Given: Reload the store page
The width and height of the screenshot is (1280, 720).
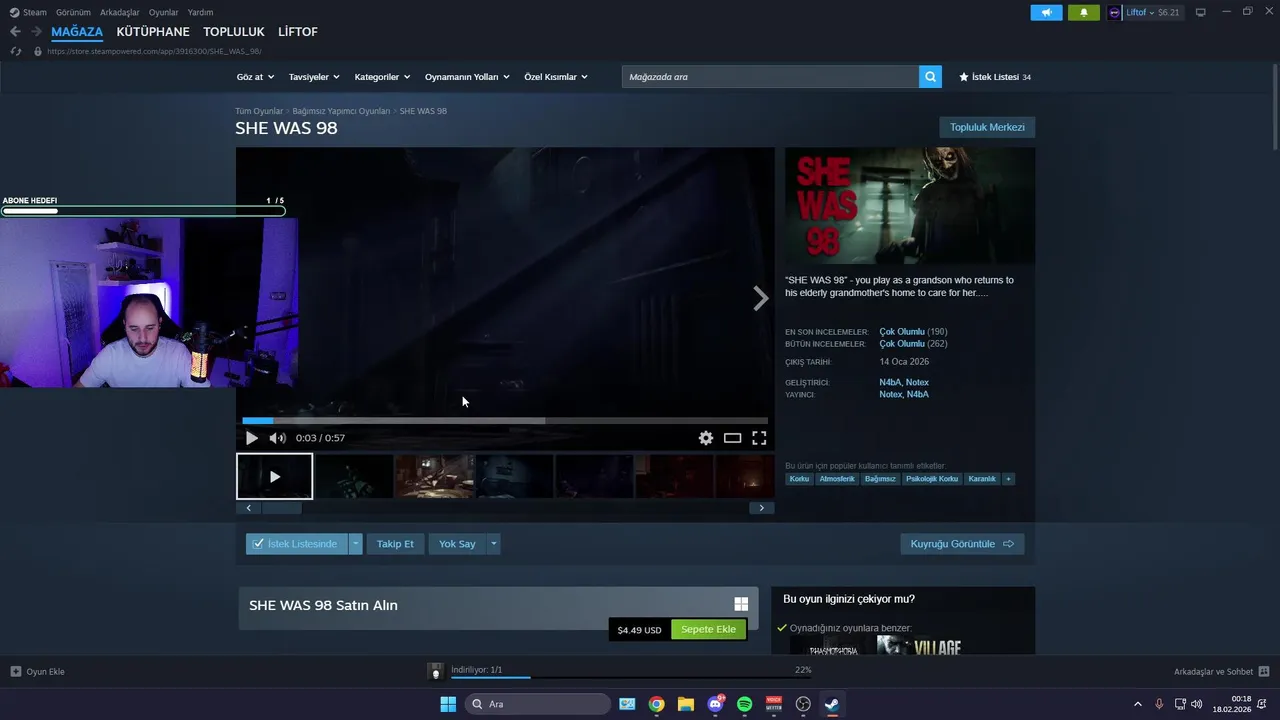Looking at the screenshot, I should (15, 51).
